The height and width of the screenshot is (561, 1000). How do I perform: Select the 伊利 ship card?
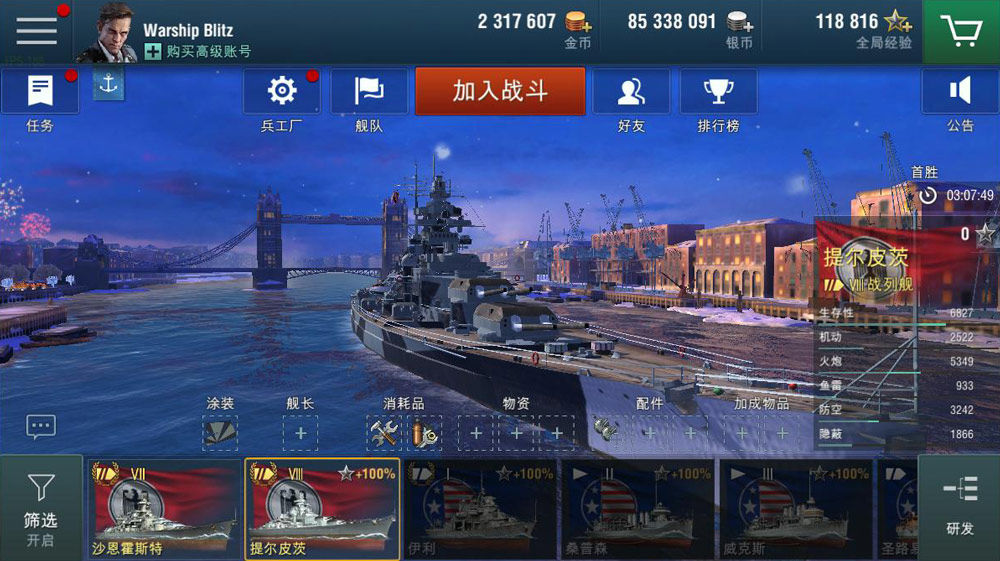click(480, 509)
